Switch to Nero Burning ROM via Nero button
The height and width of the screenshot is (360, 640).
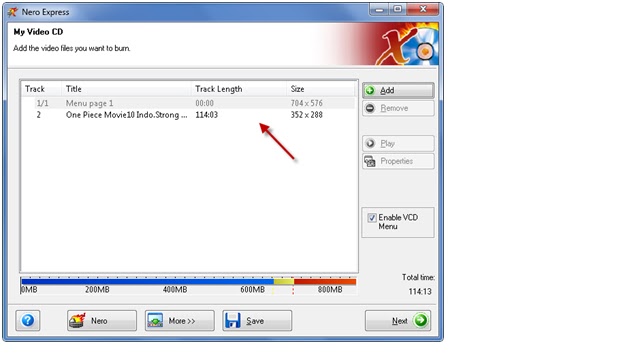[x=102, y=320]
